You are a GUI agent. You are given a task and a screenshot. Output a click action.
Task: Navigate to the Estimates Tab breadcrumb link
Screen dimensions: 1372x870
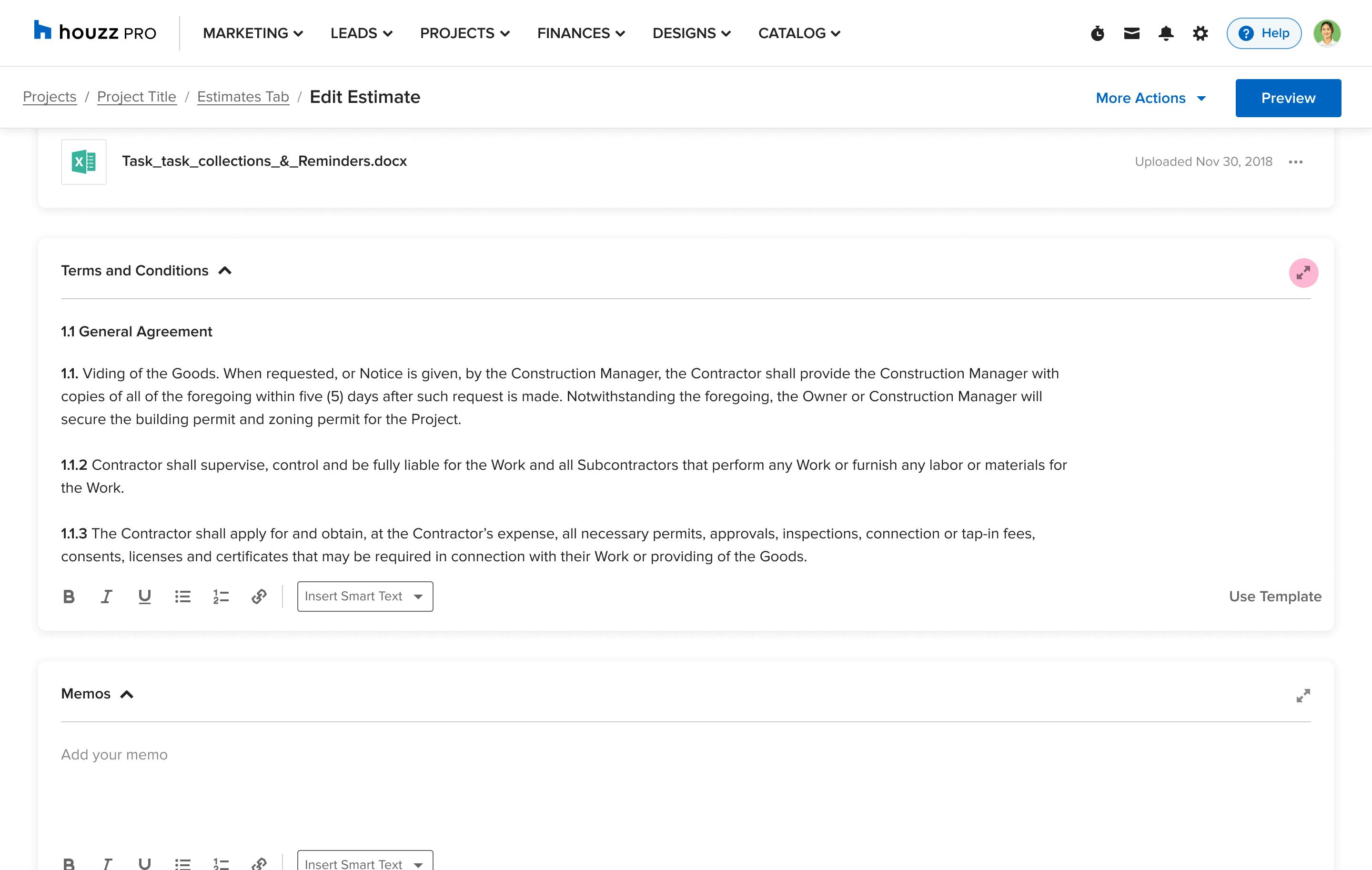(243, 97)
